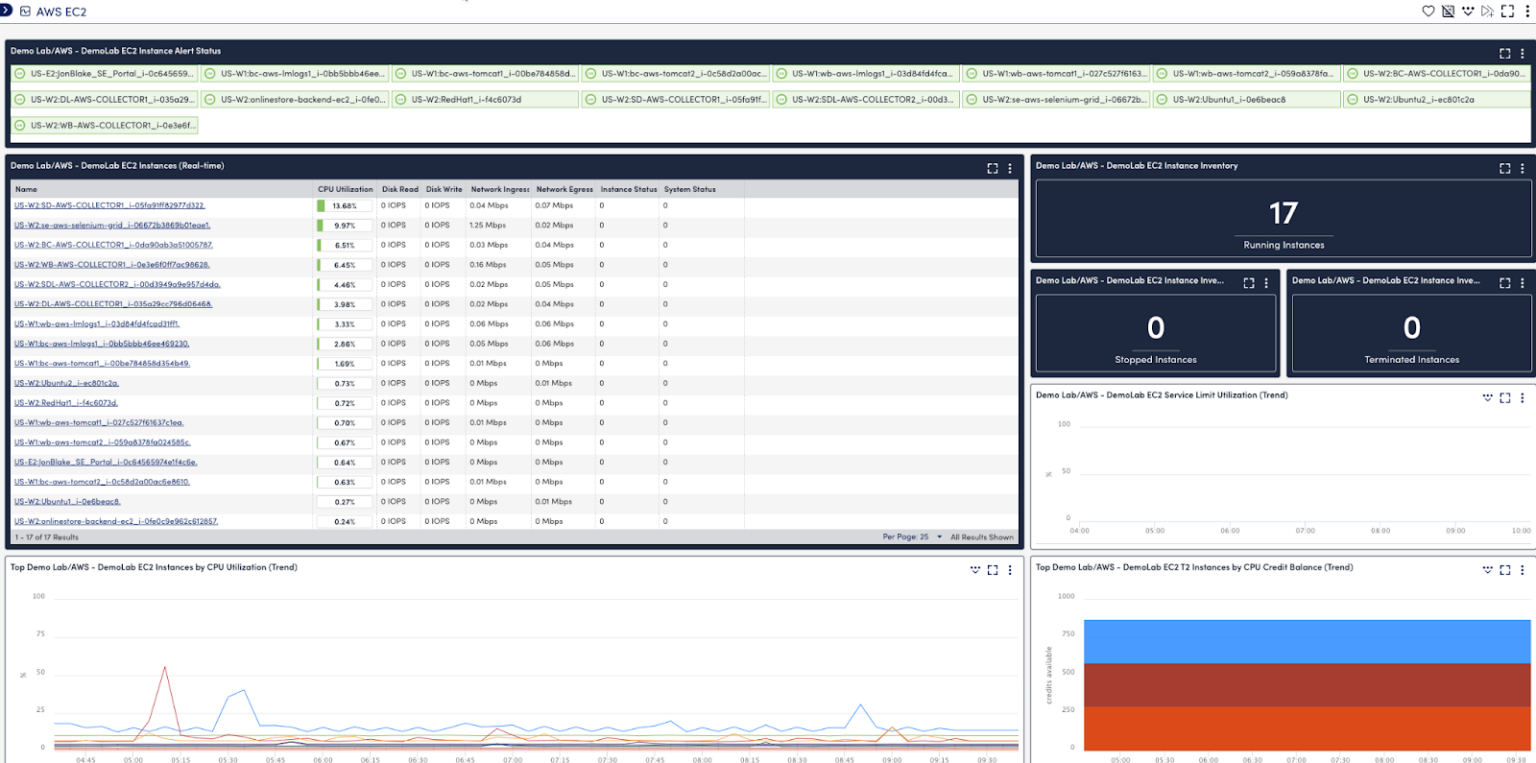Open the Stopped Instances widget three-dot menu

tap(1266, 283)
